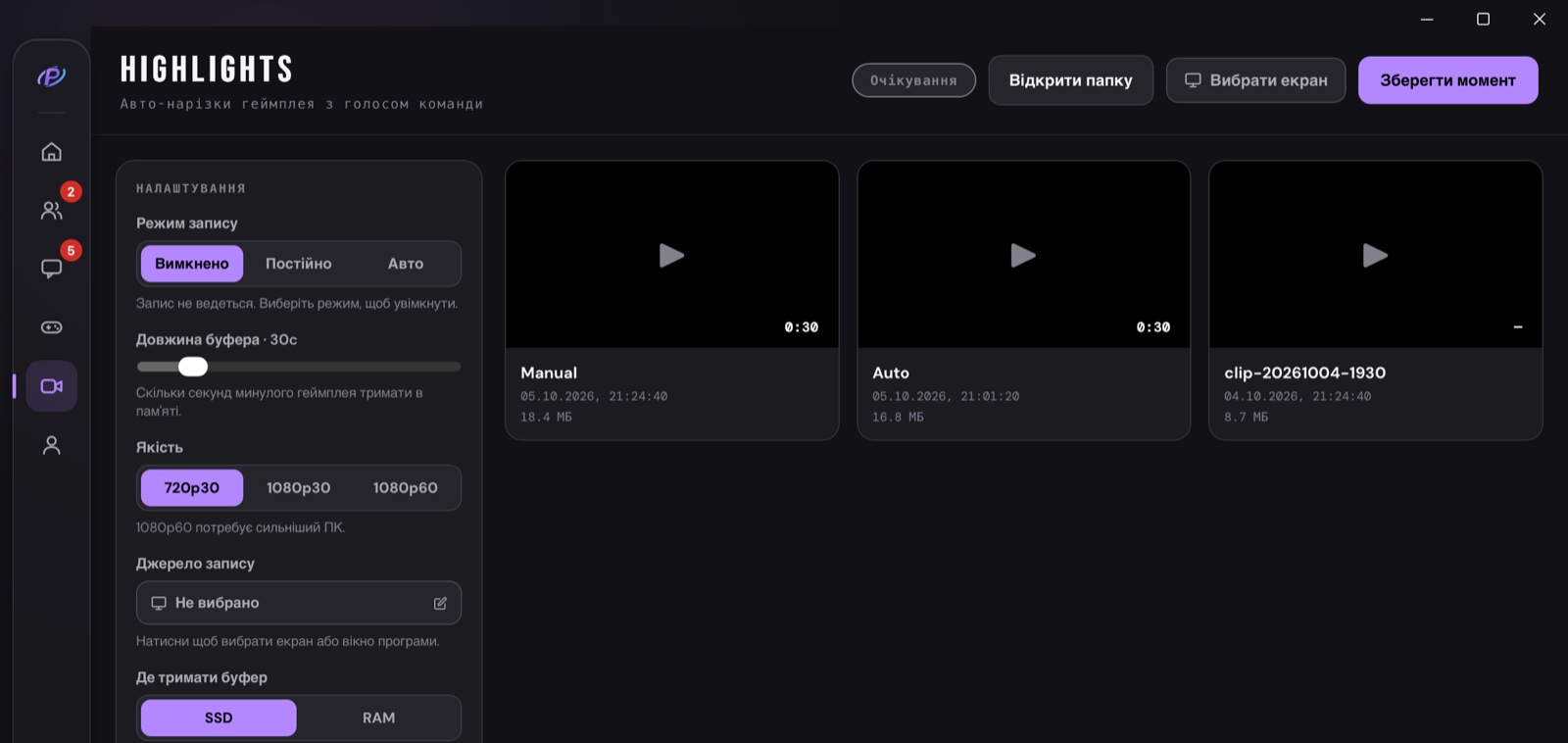This screenshot has height=743, width=1568.
Task: Click the 8.7 МБ file size
Action: click(1247, 418)
